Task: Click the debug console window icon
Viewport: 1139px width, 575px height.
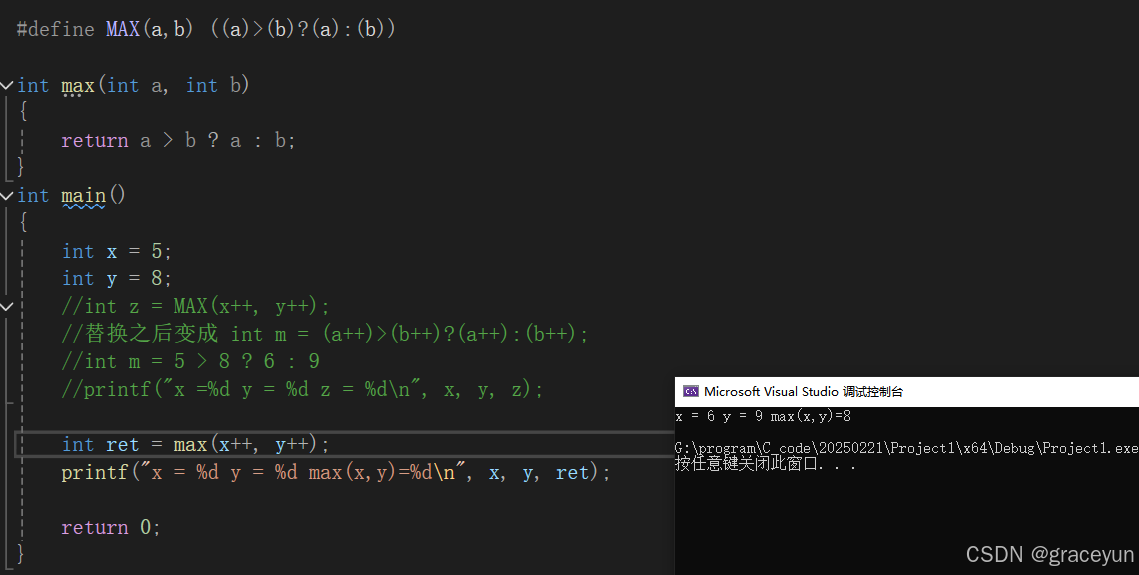Action: [x=690, y=391]
